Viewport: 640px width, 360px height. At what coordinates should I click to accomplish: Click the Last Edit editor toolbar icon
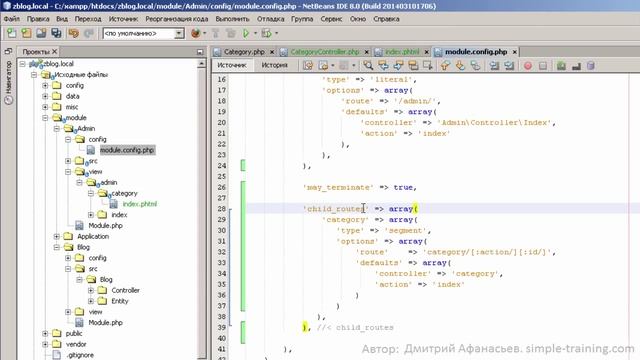point(308,65)
